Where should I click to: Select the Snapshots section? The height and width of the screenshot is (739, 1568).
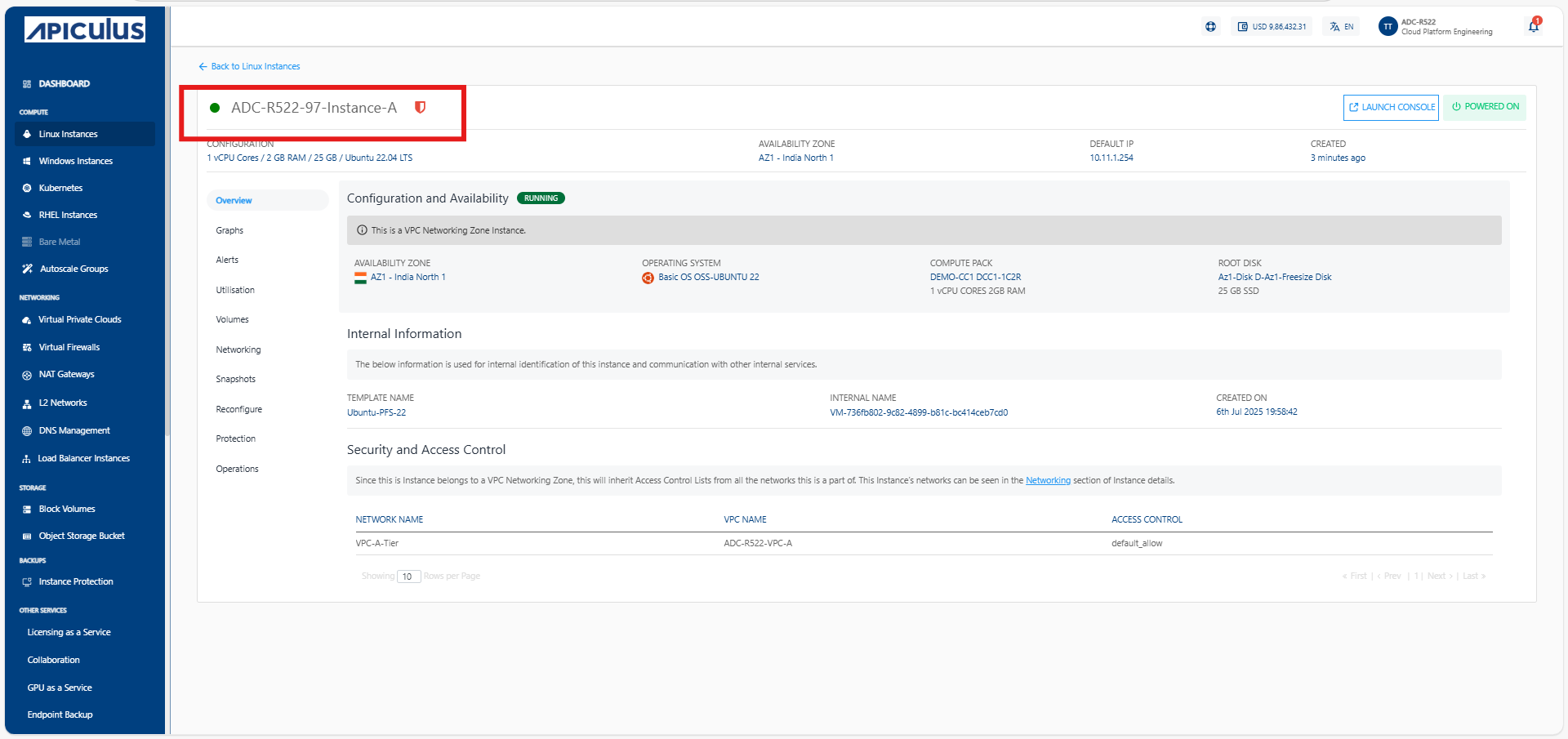click(236, 379)
